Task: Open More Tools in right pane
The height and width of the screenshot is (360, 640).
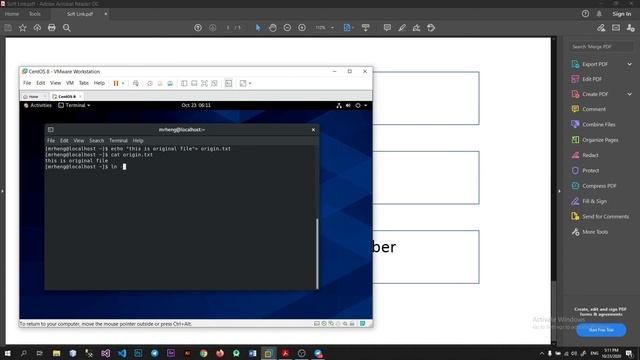Action: pos(595,232)
